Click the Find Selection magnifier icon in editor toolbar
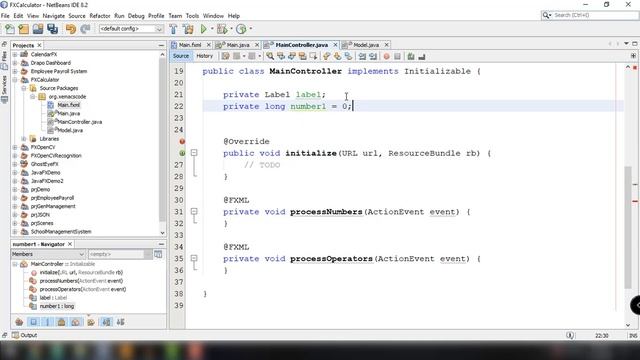The height and width of the screenshot is (360, 640). (x=270, y=56)
